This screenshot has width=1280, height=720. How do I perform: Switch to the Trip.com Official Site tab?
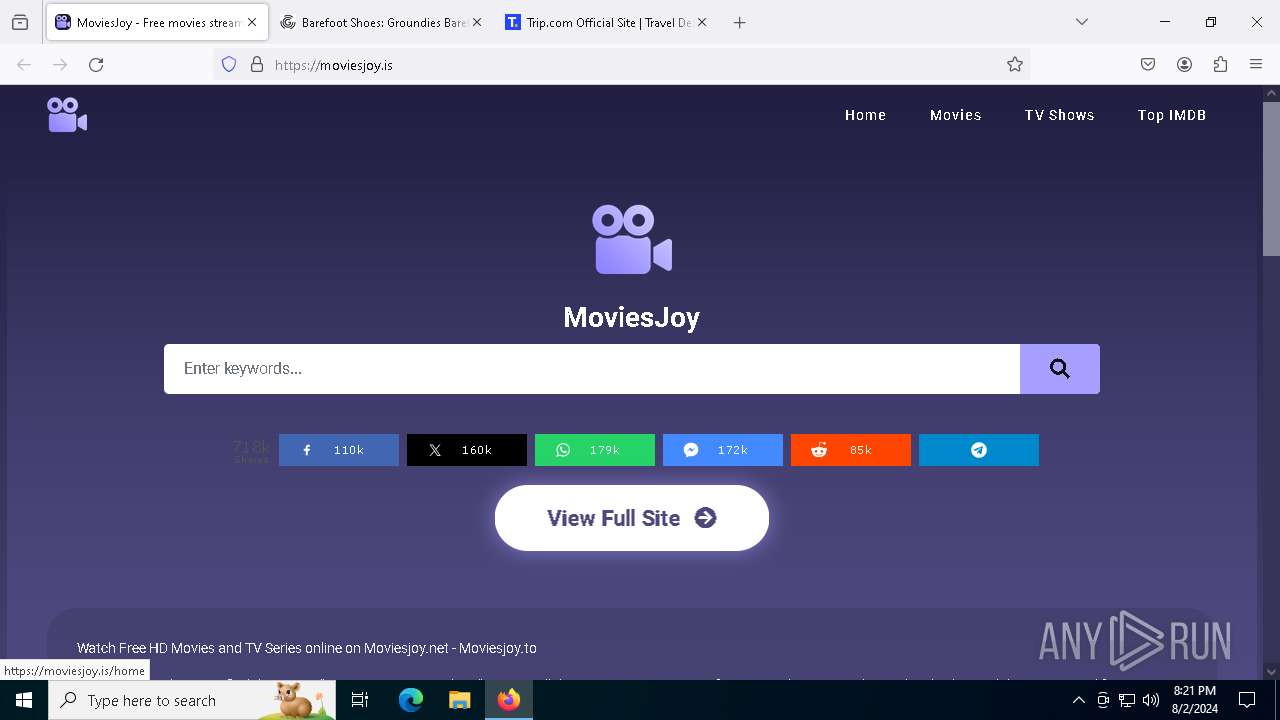(x=606, y=22)
